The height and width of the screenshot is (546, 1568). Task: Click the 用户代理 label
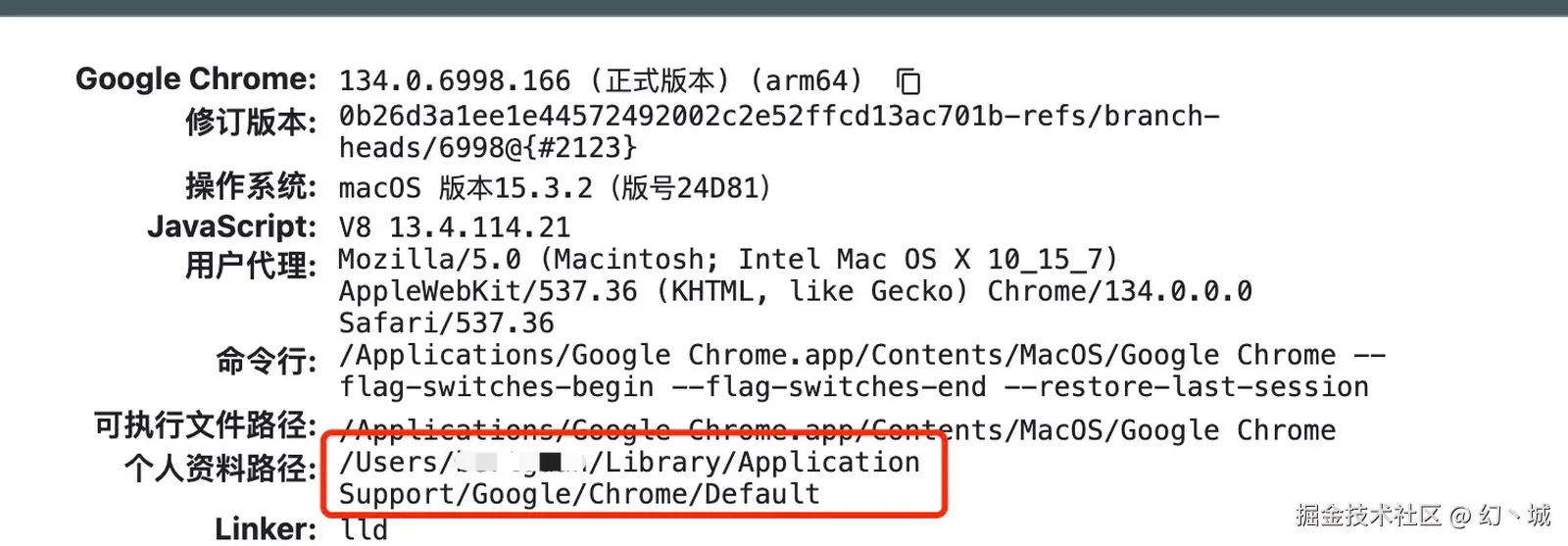(x=251, y=266)
